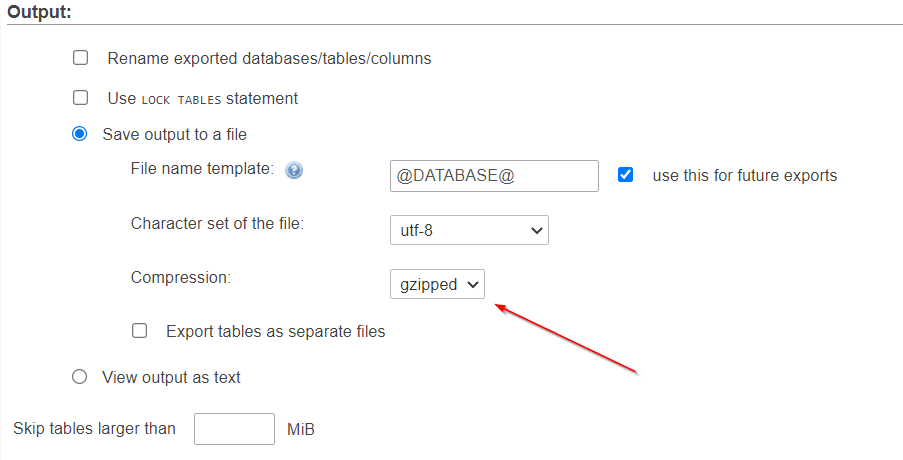Click the chevron arrow of gzipped select

[x=473, y=284]
